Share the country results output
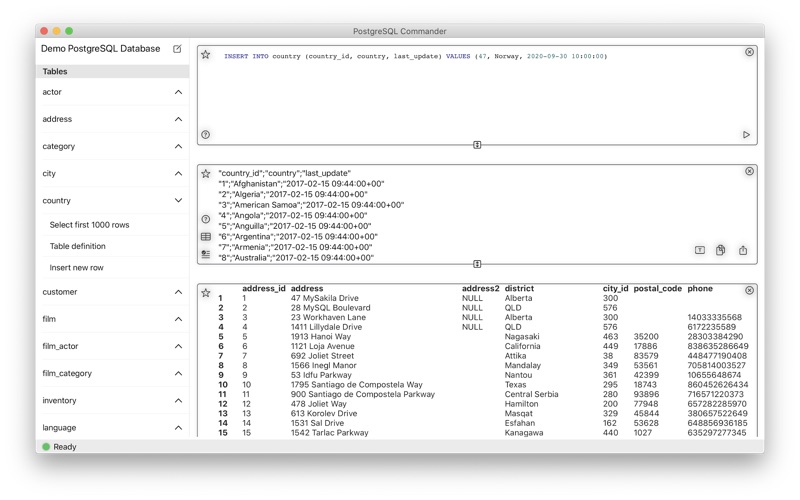 coord(743,250)
